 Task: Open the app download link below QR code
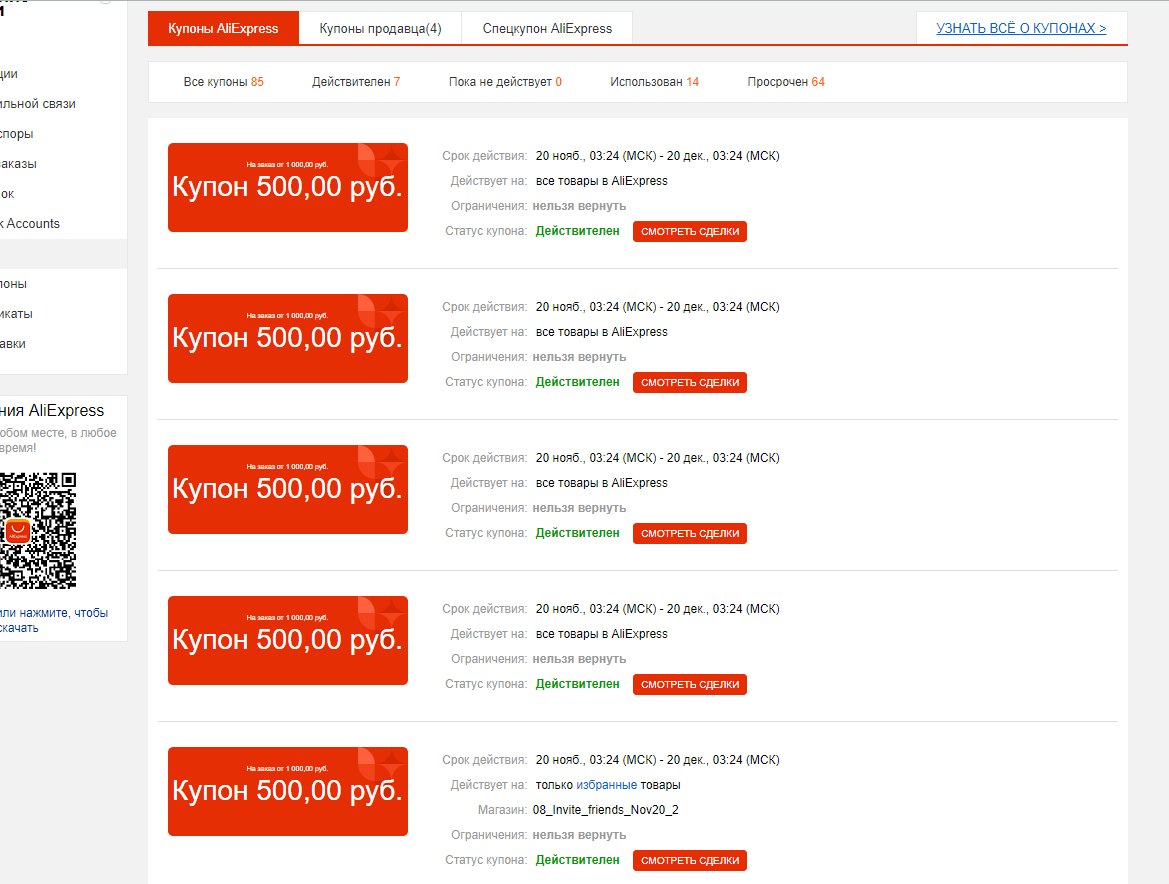(54, 620)
